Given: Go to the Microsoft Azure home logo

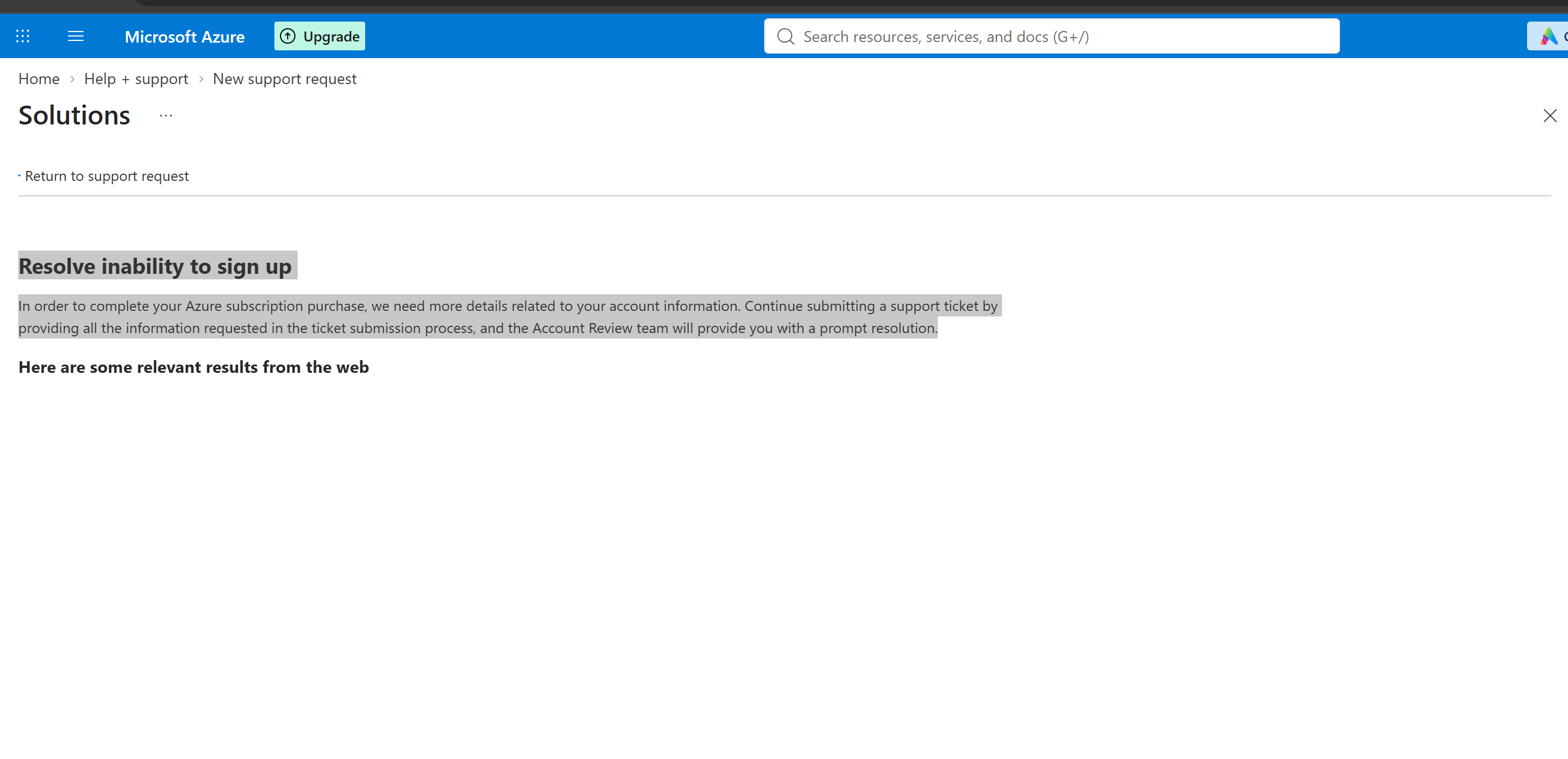Looking at the screenshot, I should point(184,37).
